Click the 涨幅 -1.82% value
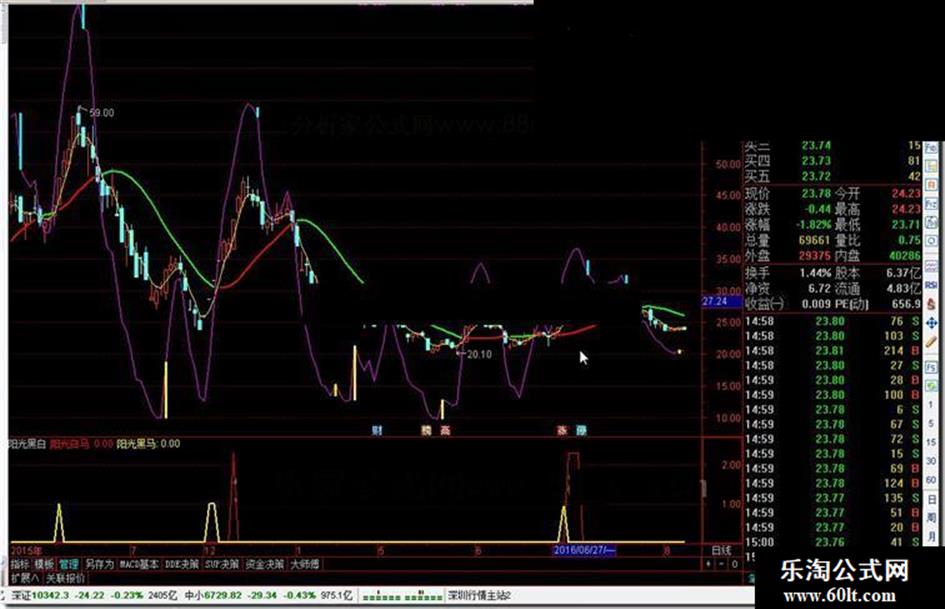Image resolution: width=945 pixels, height=609 pixels. [813, 224]
